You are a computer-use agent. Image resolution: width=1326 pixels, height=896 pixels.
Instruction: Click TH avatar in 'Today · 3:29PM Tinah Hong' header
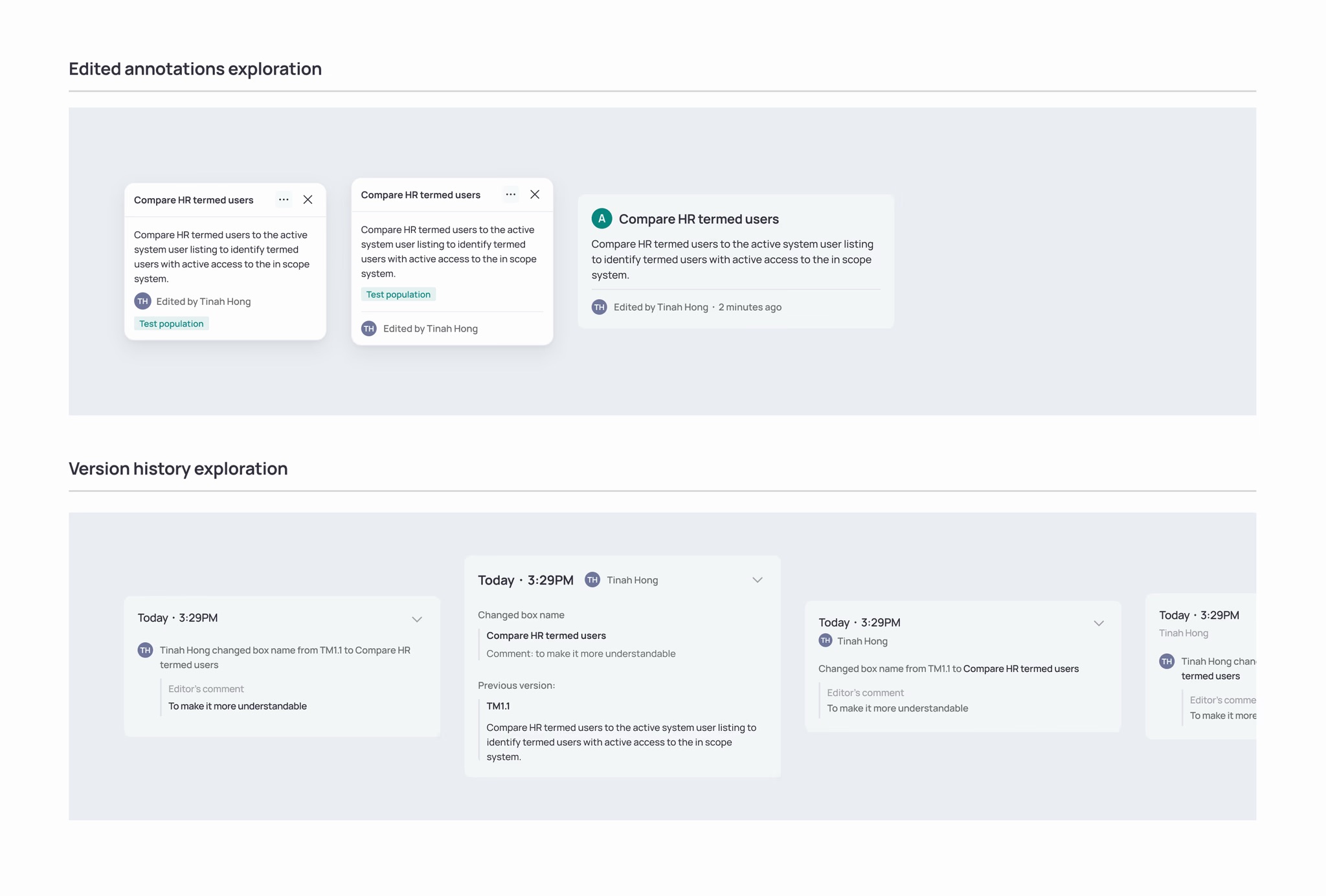point(592,579)
